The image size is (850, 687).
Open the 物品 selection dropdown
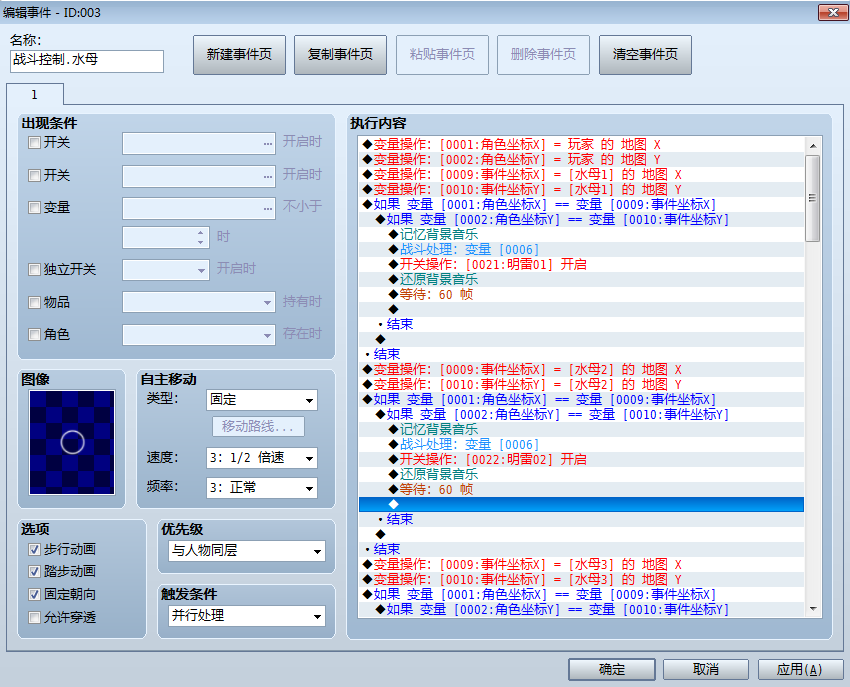[199, 302]
